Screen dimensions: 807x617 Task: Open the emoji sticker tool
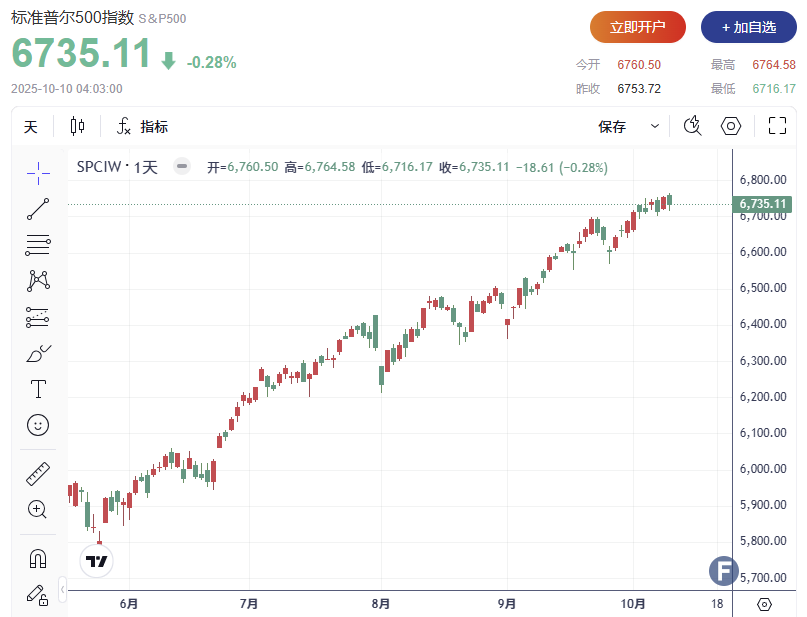(38, 425)
